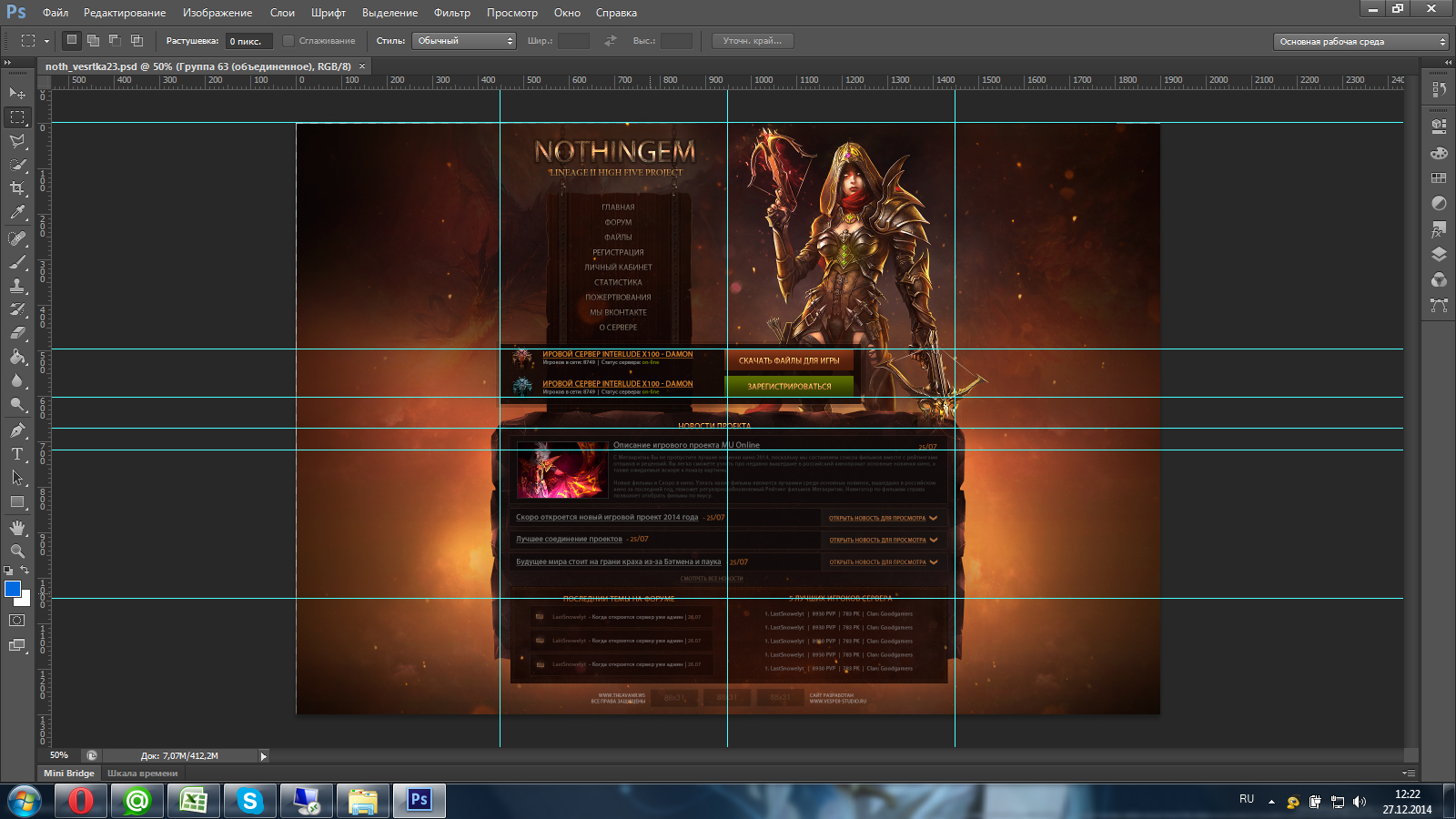The width and height of the screenshot is (1456, 819).
Task: Open the Color panel palette icon
Action: (x=1439, y=153)
